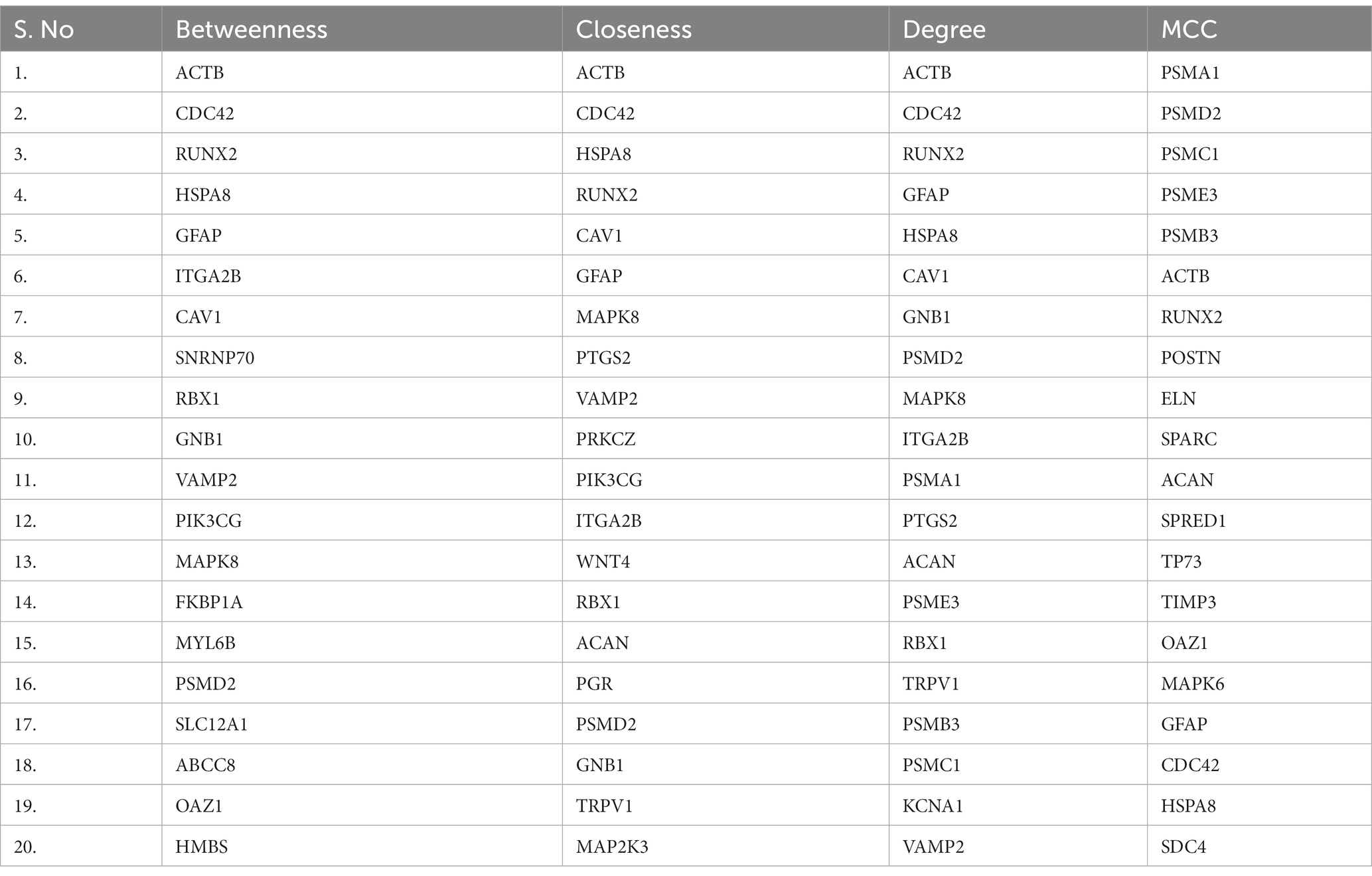Select the Closeness column header
1372x876 pixels.
[x=633, y=29]
